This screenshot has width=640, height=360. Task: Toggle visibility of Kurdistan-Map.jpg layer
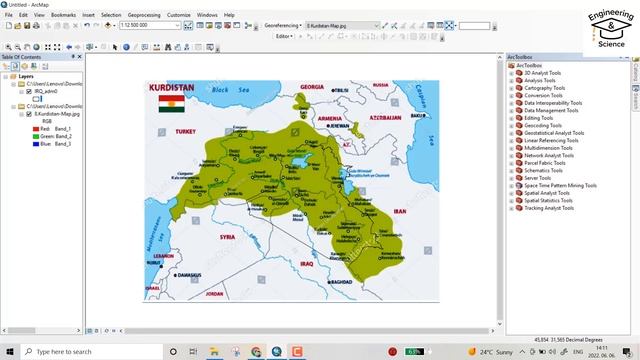(x=29, y=114)
